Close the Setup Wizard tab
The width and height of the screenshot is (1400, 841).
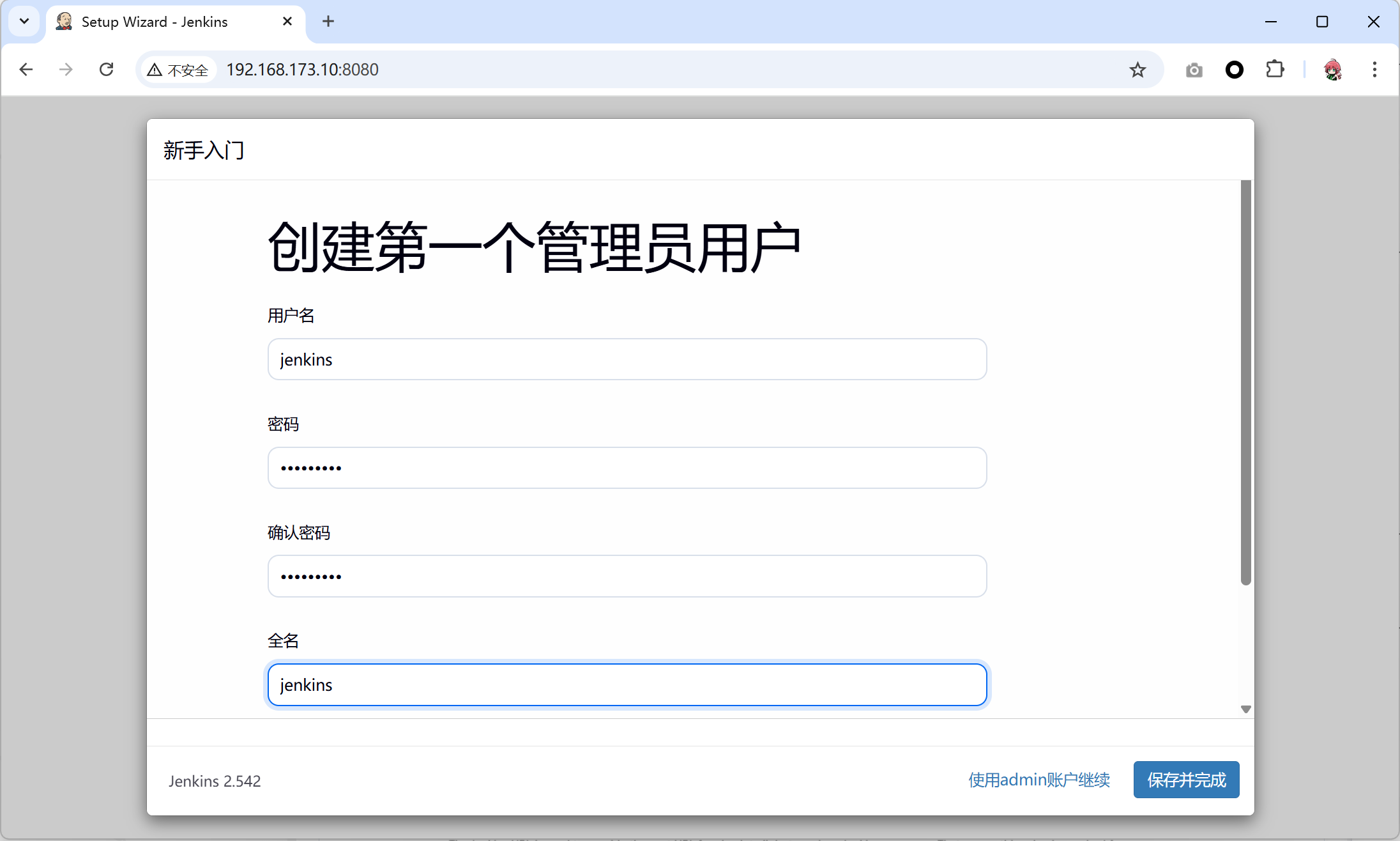click(287, 21)
